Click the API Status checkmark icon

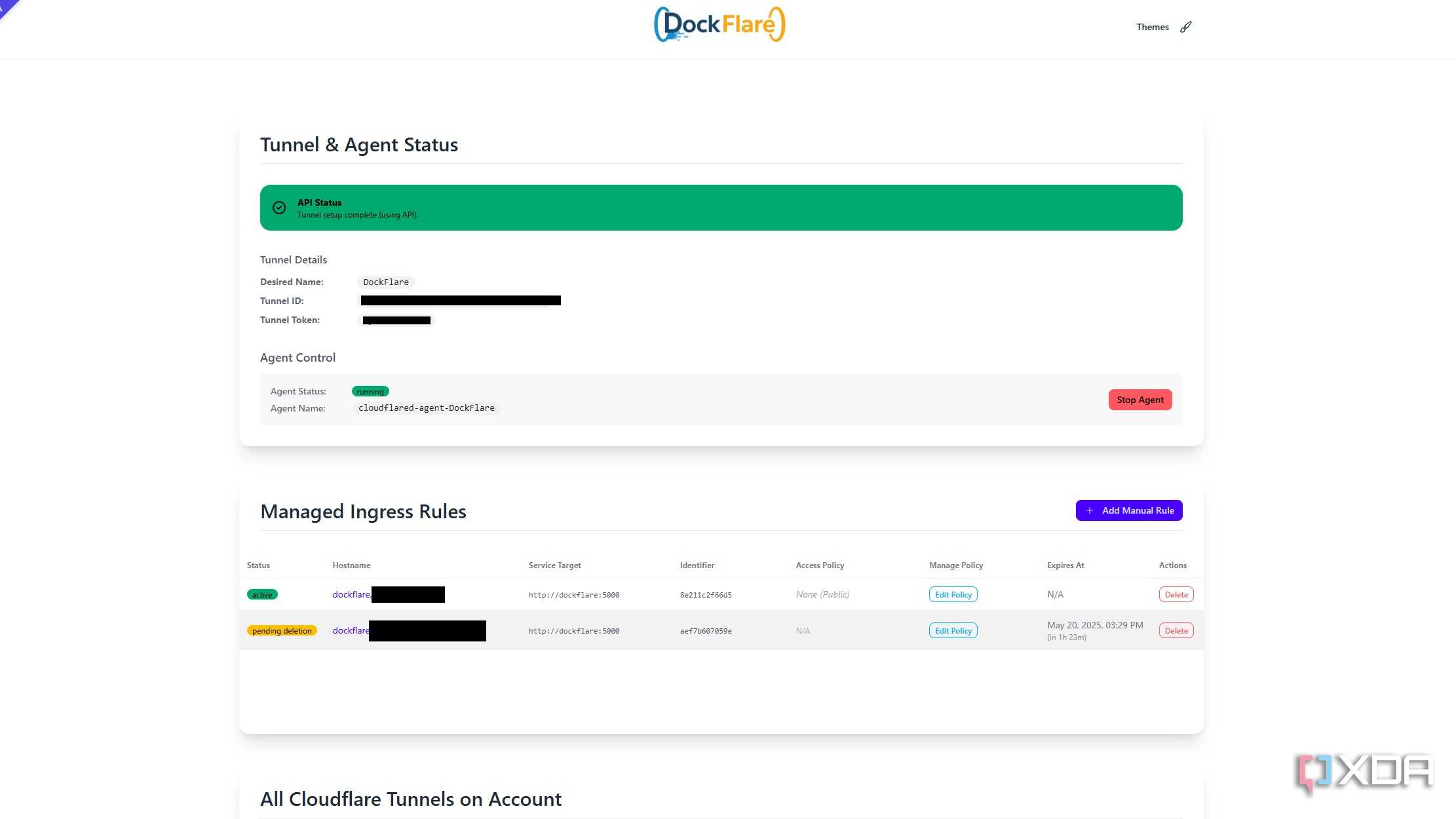(x=279, y=208)
